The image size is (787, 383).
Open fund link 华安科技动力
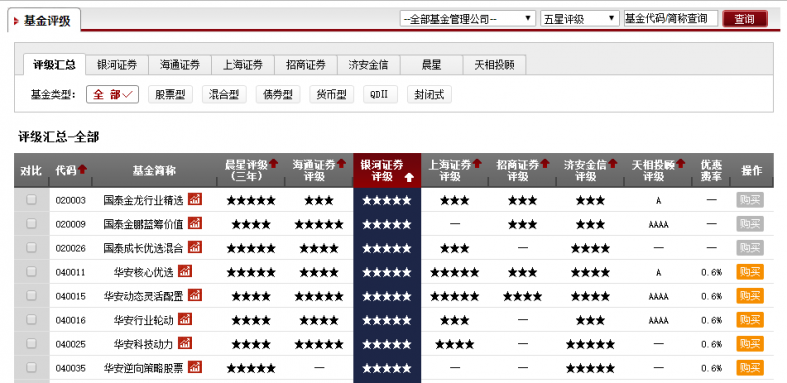click(144, 344)
